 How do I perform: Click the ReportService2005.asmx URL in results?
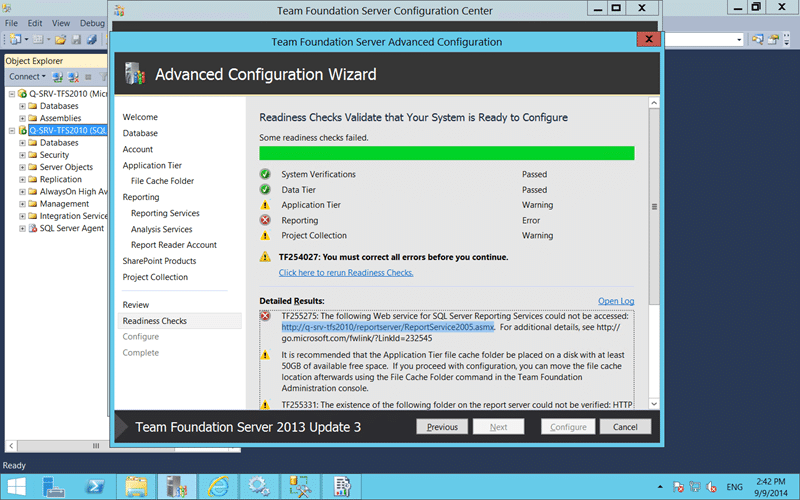point(388,327)
